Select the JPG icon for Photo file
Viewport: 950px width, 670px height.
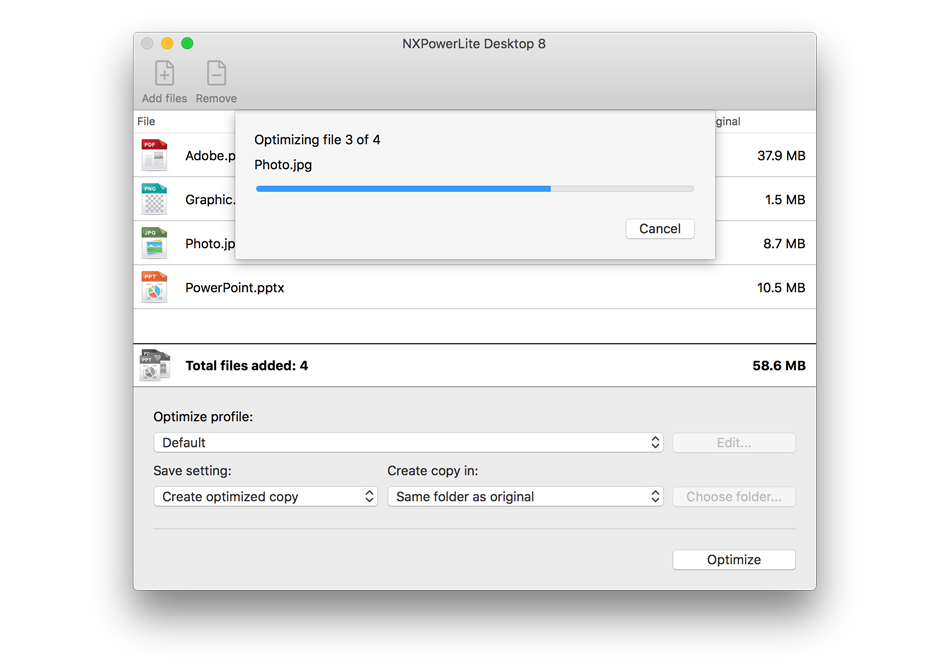click(154, 243)
